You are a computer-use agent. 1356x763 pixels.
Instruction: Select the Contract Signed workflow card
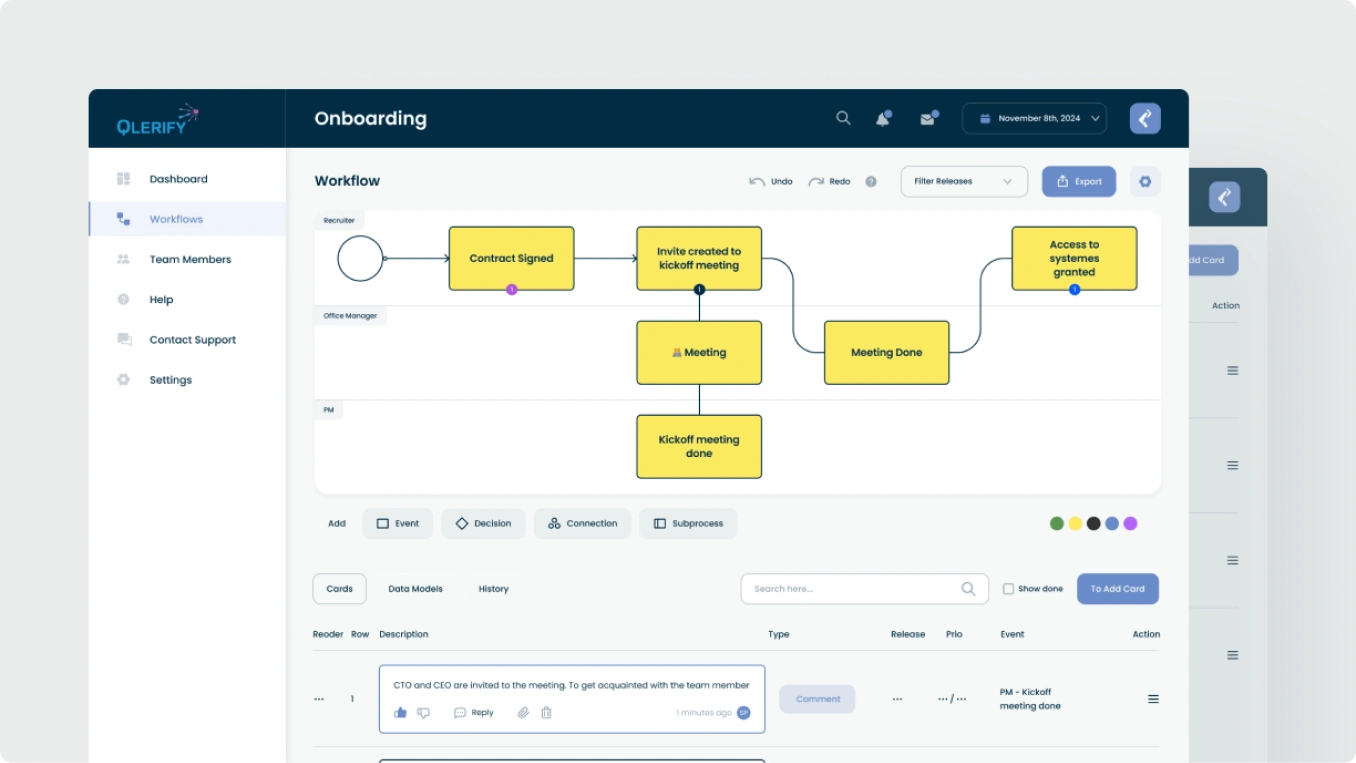[511, 258]
